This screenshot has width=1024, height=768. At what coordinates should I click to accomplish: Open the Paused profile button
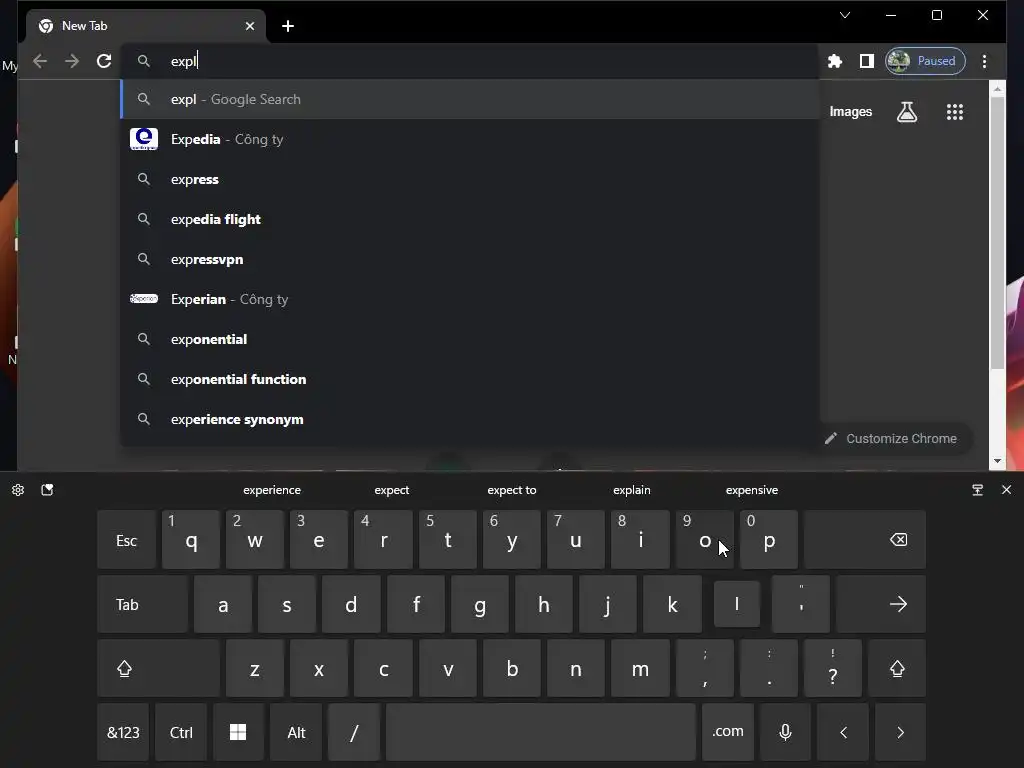(x=925, y=61)
